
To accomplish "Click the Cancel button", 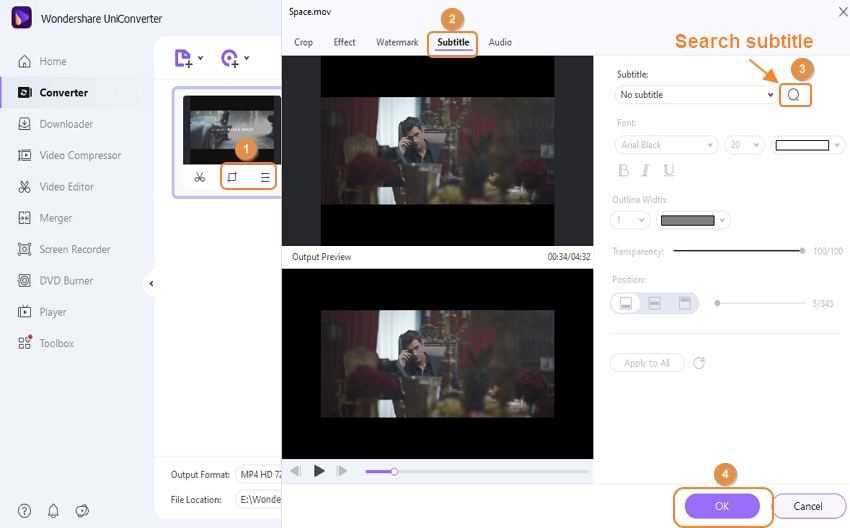I will click(x=808, y=507).
